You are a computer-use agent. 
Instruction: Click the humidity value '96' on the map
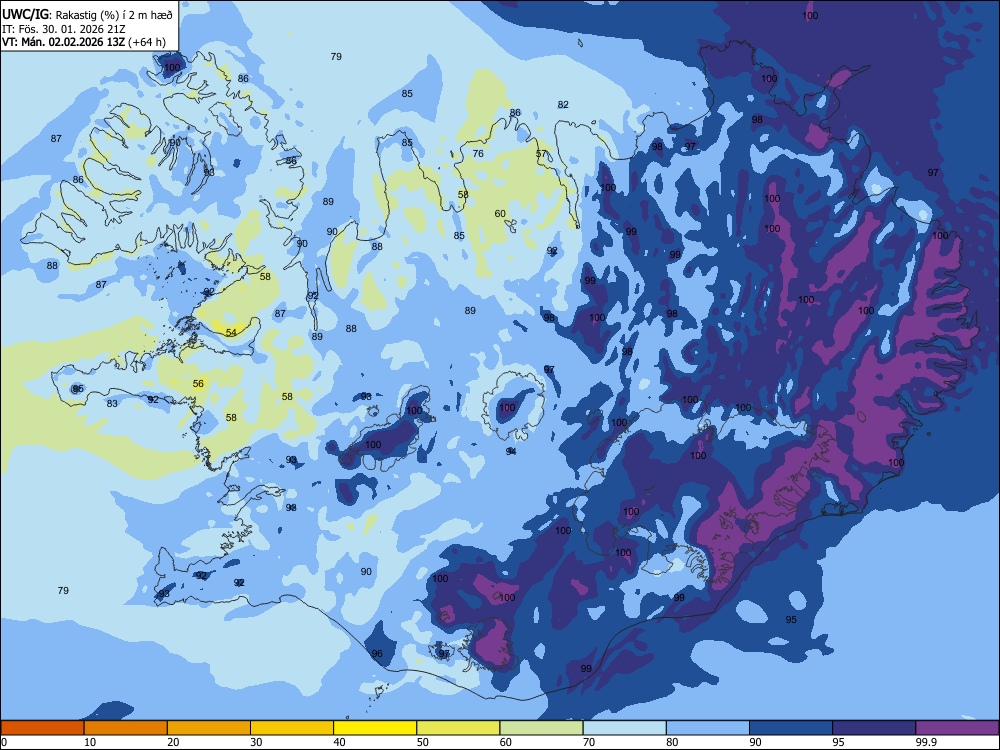pyautogui.click(x=377, y=653)
